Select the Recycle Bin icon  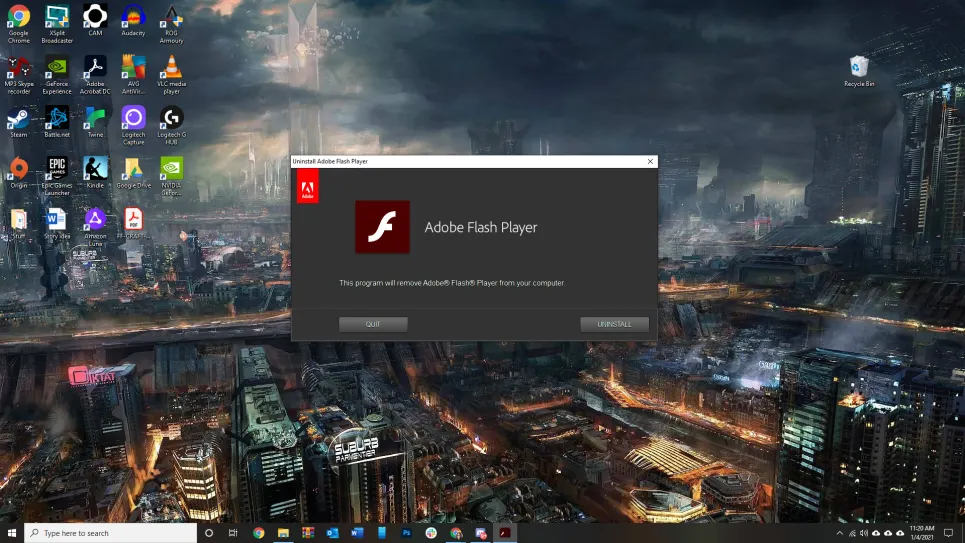click(x=859, y=71)
